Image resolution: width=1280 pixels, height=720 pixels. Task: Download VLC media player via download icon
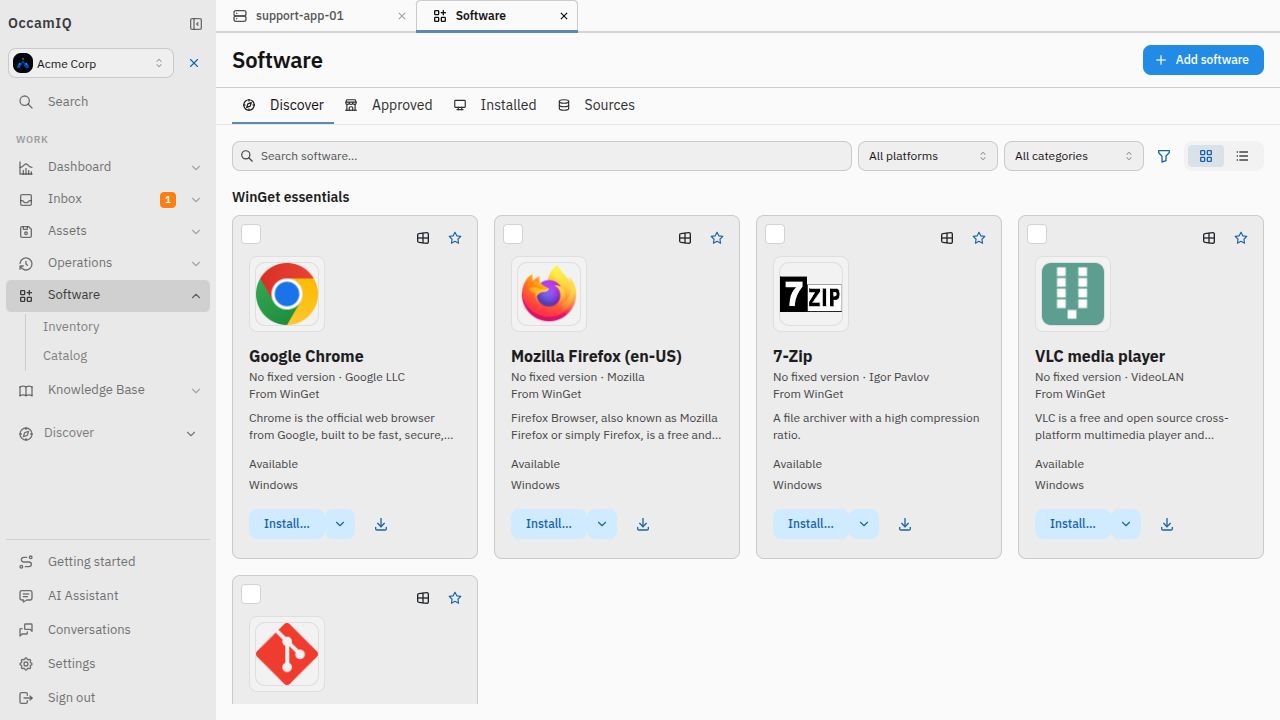click(x=1167, y=524)
